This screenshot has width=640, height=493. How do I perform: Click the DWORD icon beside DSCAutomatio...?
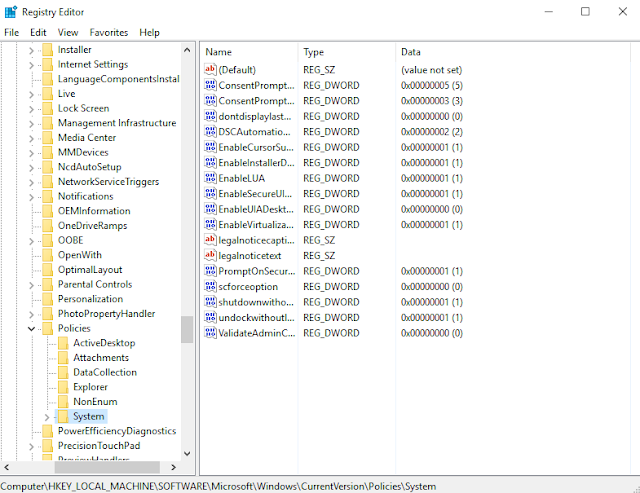click(210, 131)
